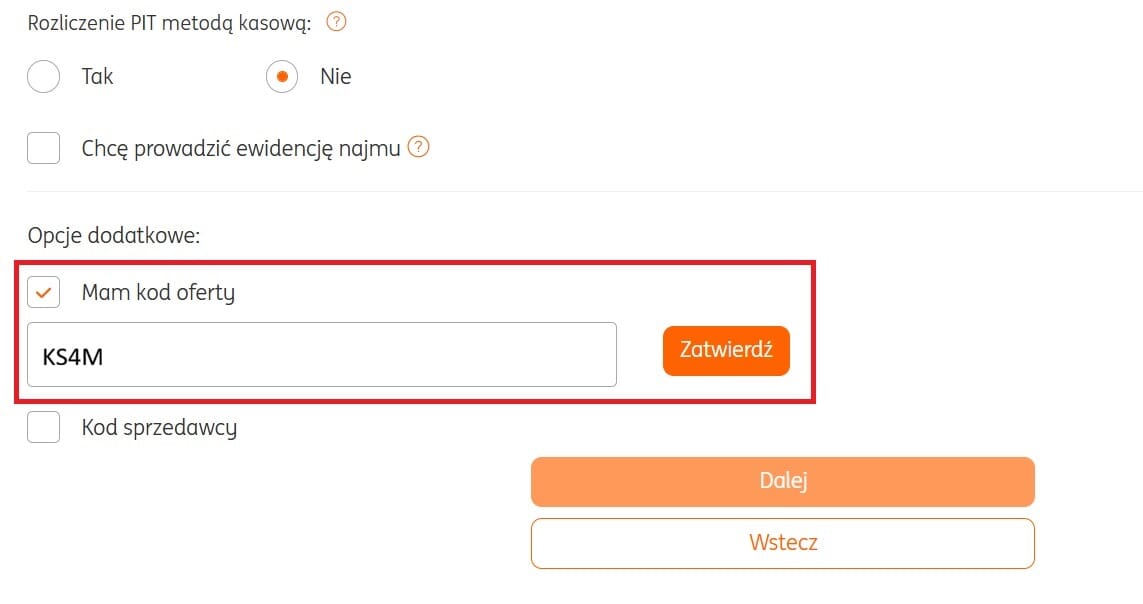1143x604 pixels.
Task: Select the Tak radio button
Action: (43, 77)
